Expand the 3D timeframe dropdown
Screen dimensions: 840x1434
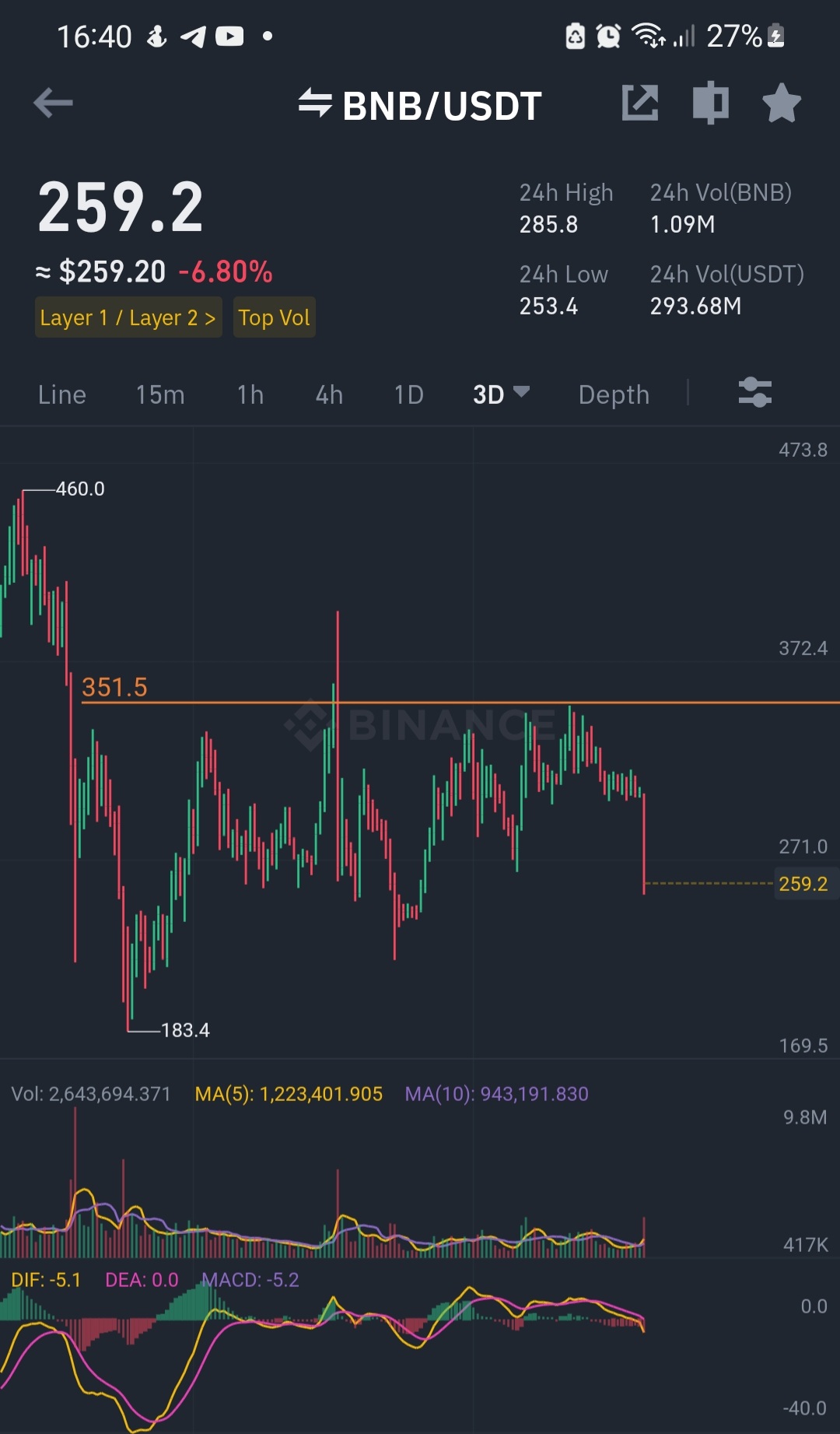pos(501,394)
